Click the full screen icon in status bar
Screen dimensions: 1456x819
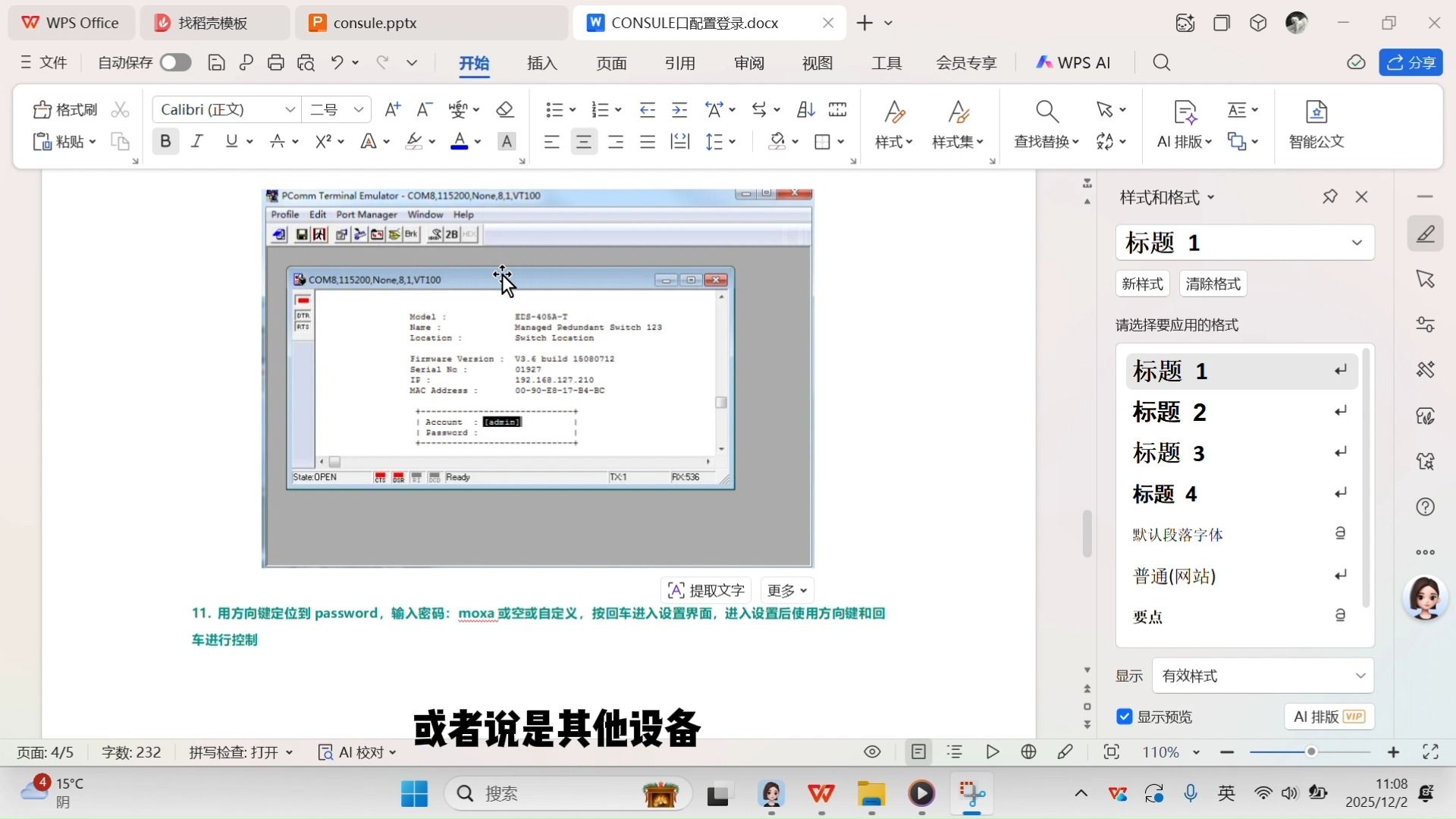pyautogui.click(x=1431, y=752)
